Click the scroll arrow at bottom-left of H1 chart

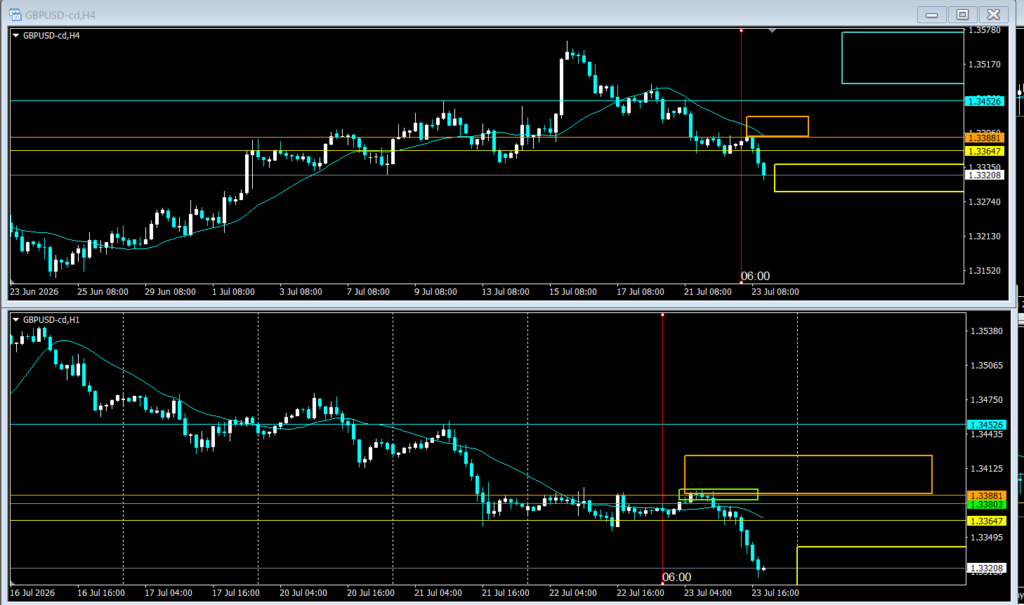click(13, 582)
